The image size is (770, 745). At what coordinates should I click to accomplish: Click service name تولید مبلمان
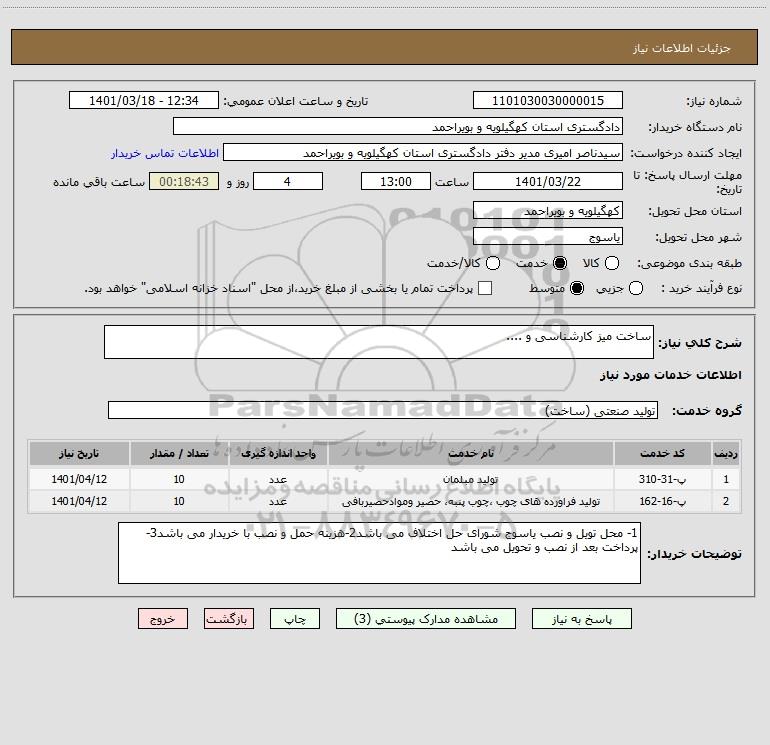(x=470, y=479)
